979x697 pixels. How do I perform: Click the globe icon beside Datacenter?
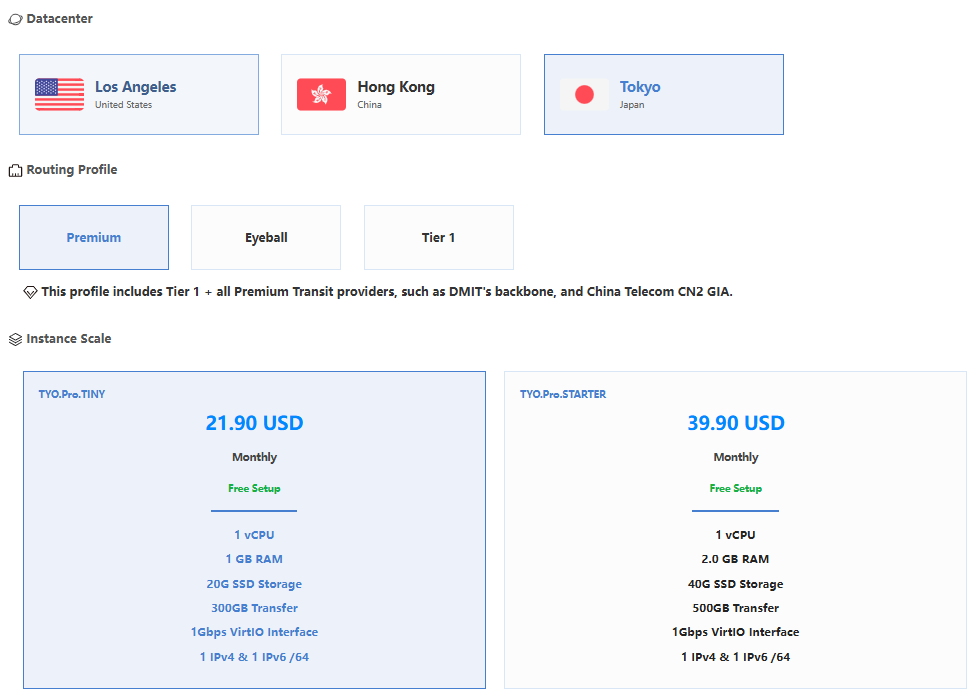click(x=15, y=20)
